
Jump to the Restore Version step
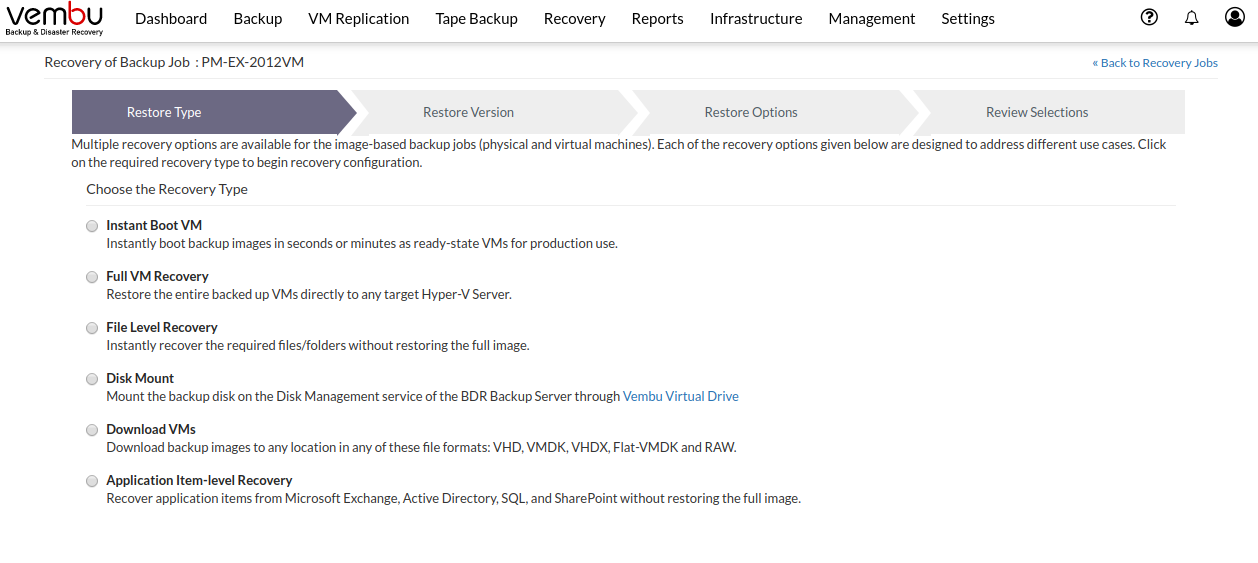[x=468, y=112]
